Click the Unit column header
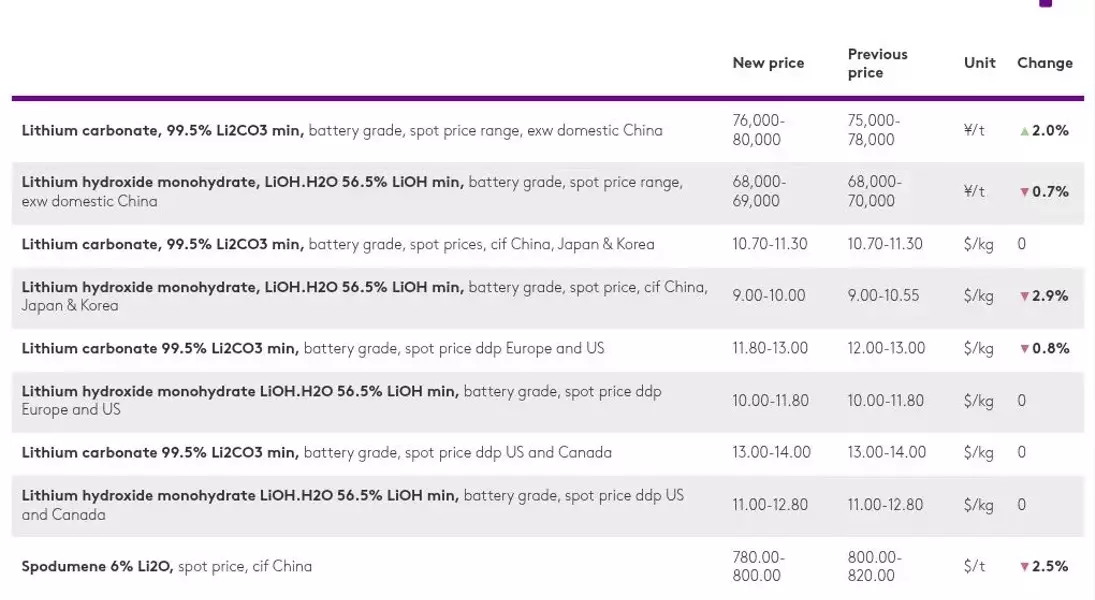The height and width of the screenshot is (600, 1095). tap(980, 63)
